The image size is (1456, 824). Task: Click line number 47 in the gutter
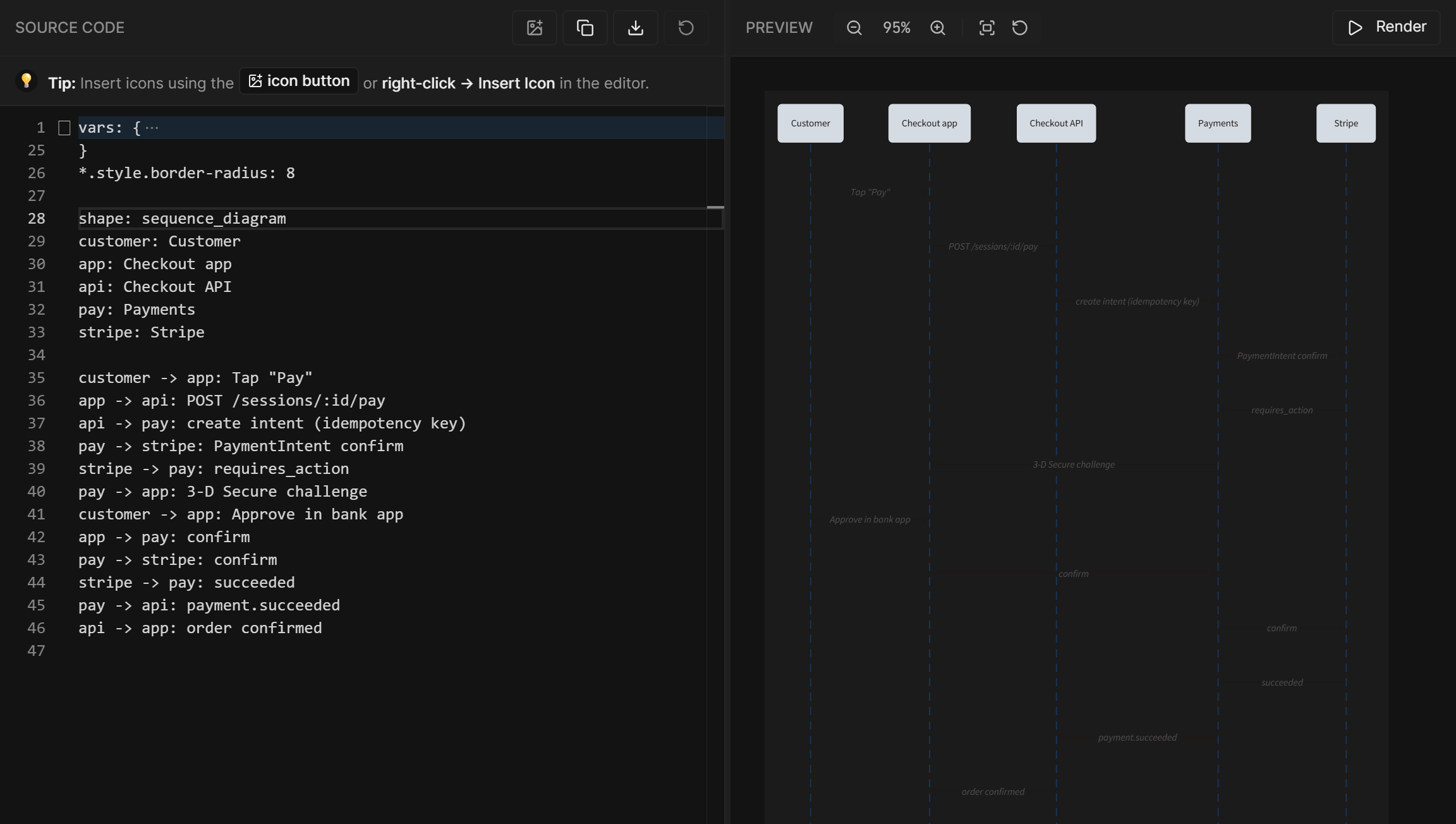pyautogui.click(x=37, y=651)
